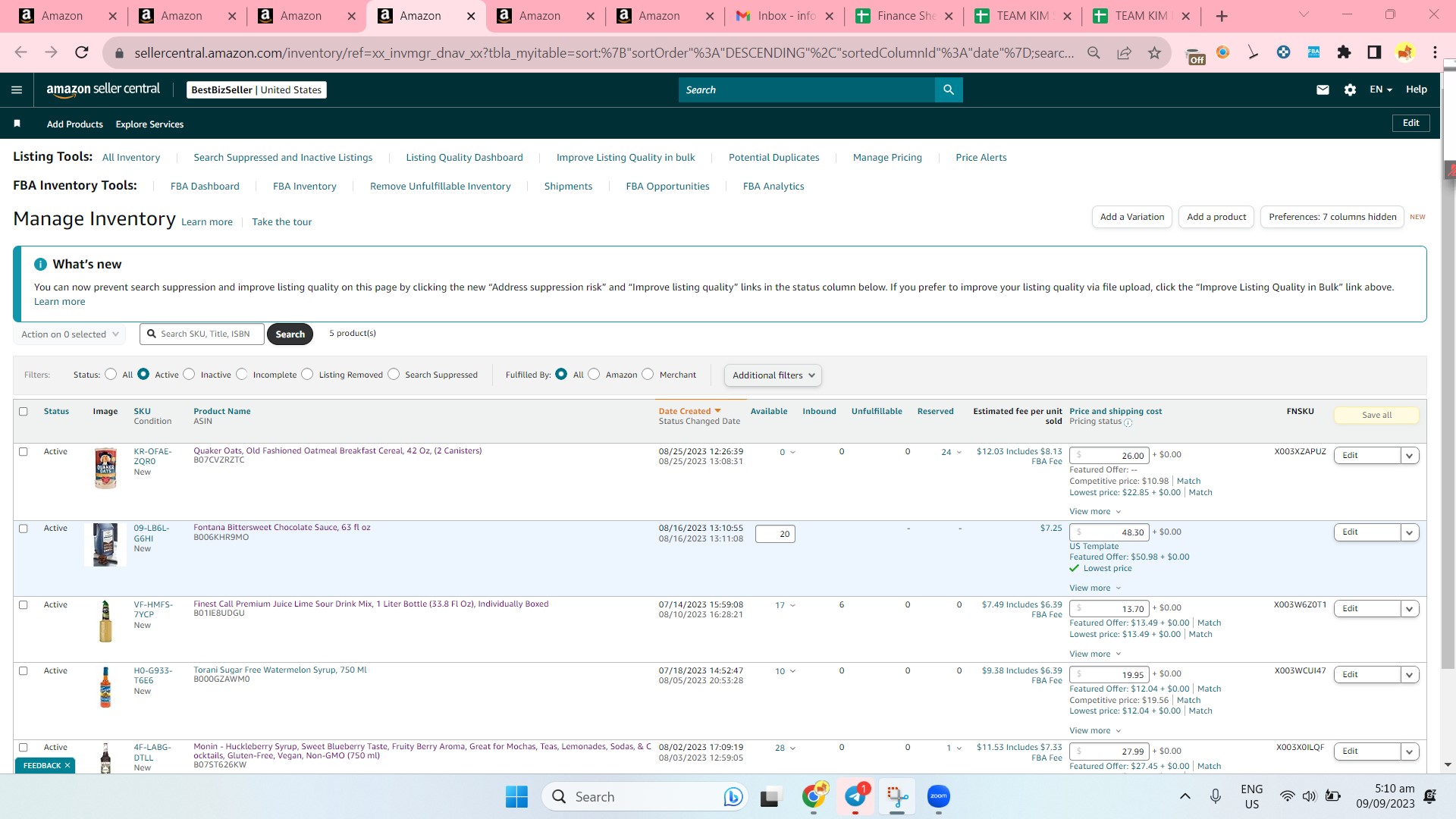The image size is (1456, 819).
Task: Reload the page with the refresh icon
Action: [81, 52]
